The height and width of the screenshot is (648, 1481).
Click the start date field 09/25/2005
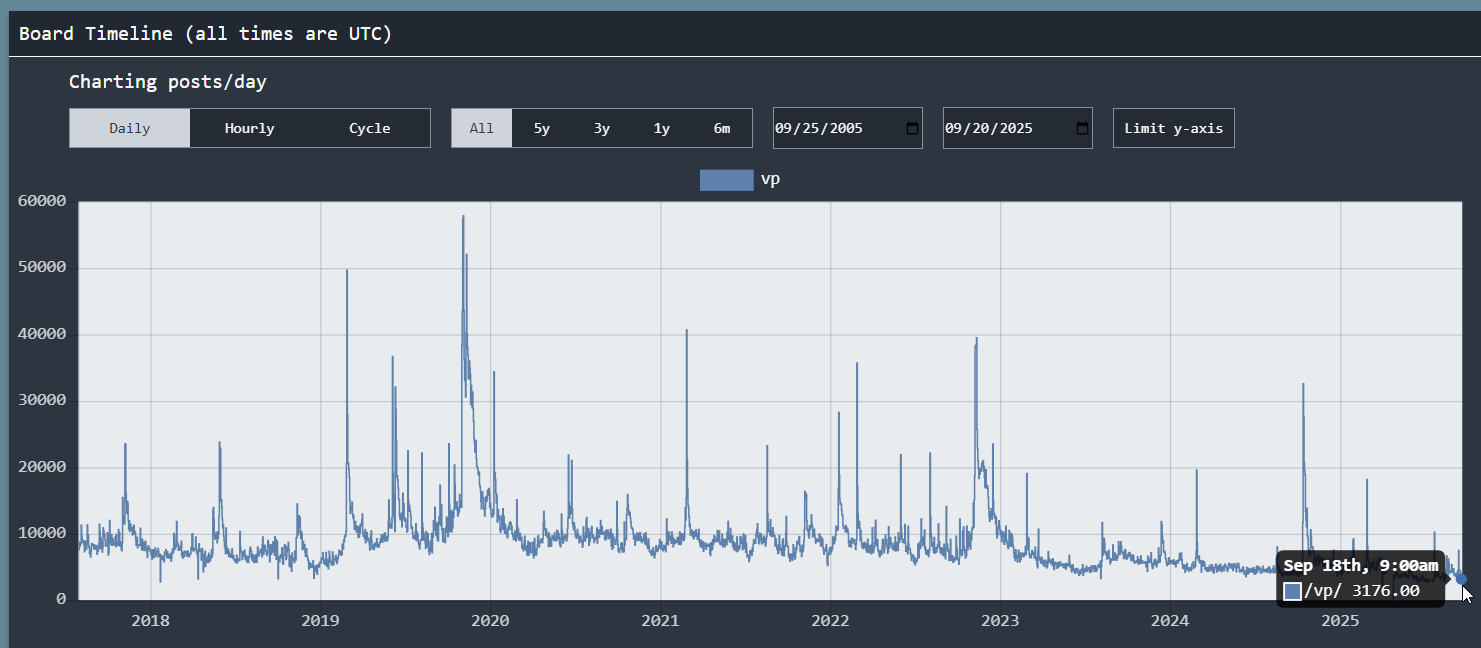tap(848, 128)
